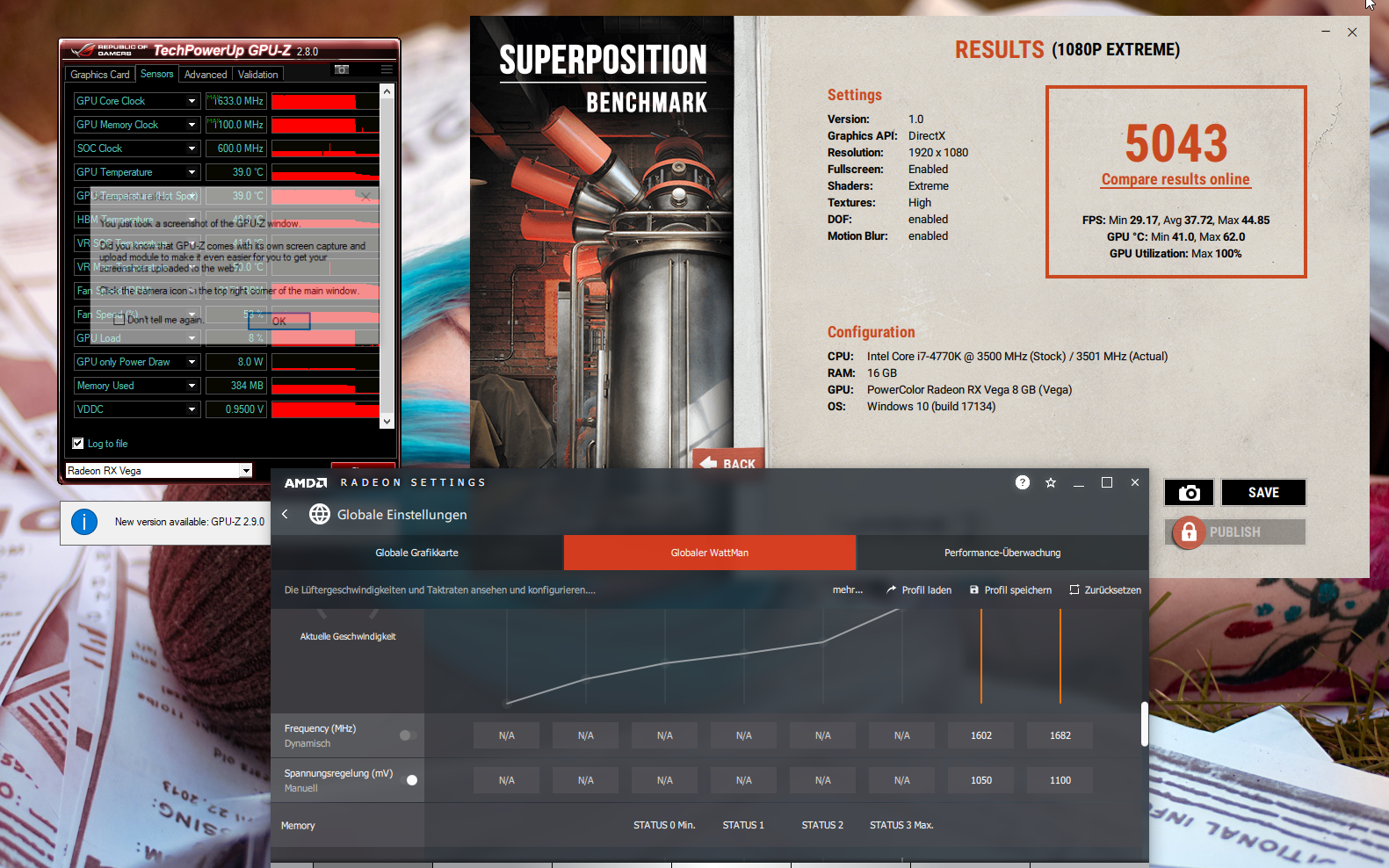Maximize the Radeon Settings window
The width and height of the screenshot is (1389, 868).
click(1107, 482)
